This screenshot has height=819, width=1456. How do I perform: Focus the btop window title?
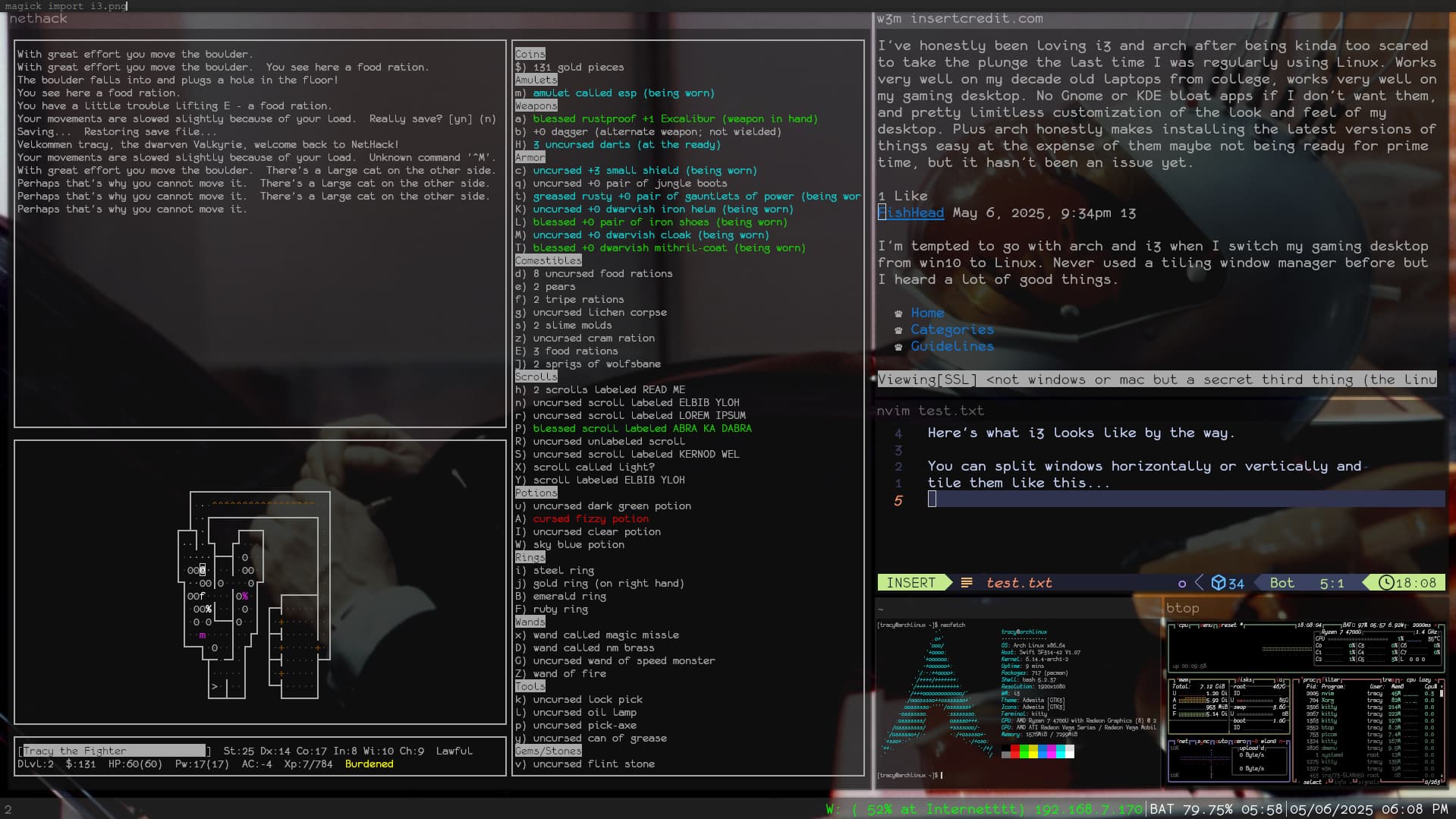(x=1183, y=608)
